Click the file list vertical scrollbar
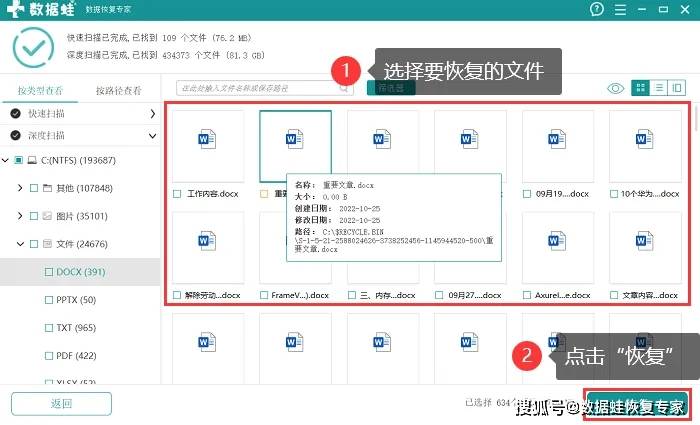 click(x=696, y=117)
